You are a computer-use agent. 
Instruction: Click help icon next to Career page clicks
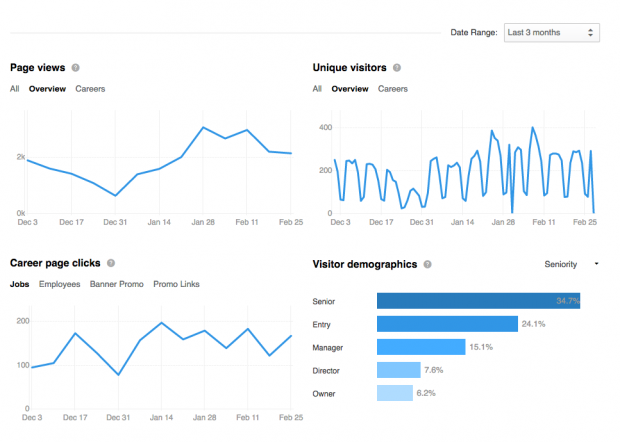point(111,264)
